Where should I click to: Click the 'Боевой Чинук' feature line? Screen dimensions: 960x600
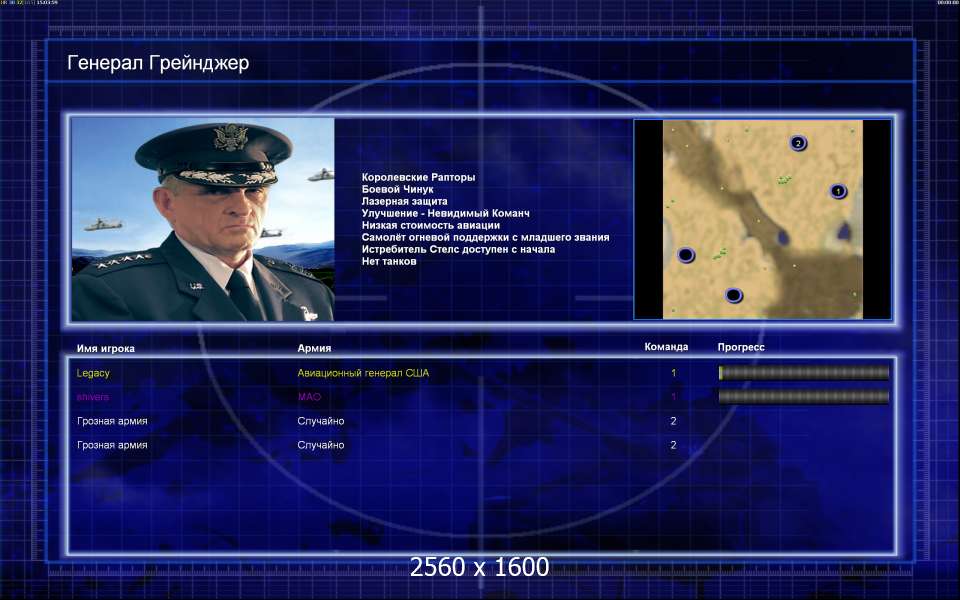point(397,189)
